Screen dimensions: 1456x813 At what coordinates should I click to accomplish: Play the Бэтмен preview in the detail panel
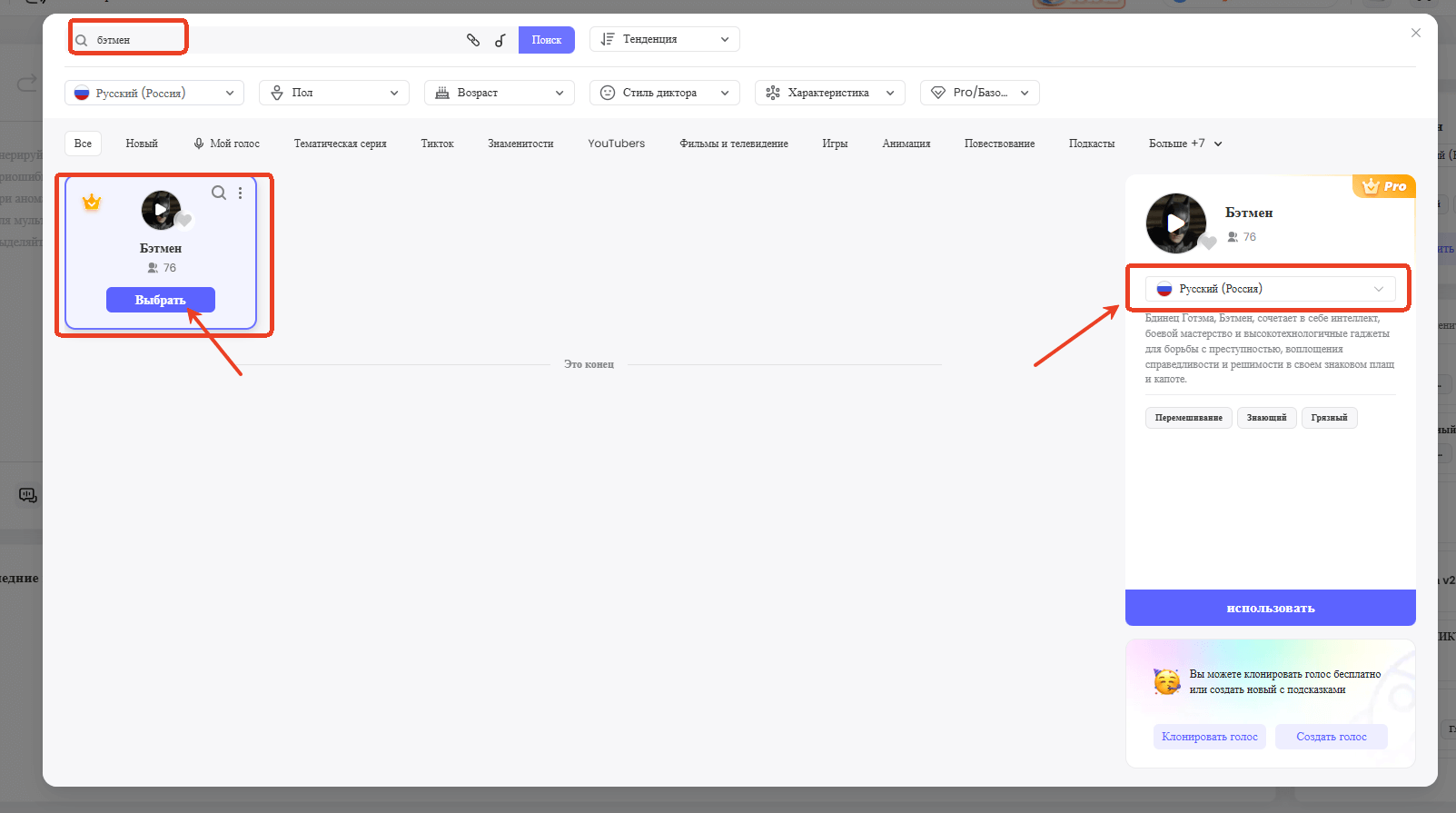pos(1176,223)
